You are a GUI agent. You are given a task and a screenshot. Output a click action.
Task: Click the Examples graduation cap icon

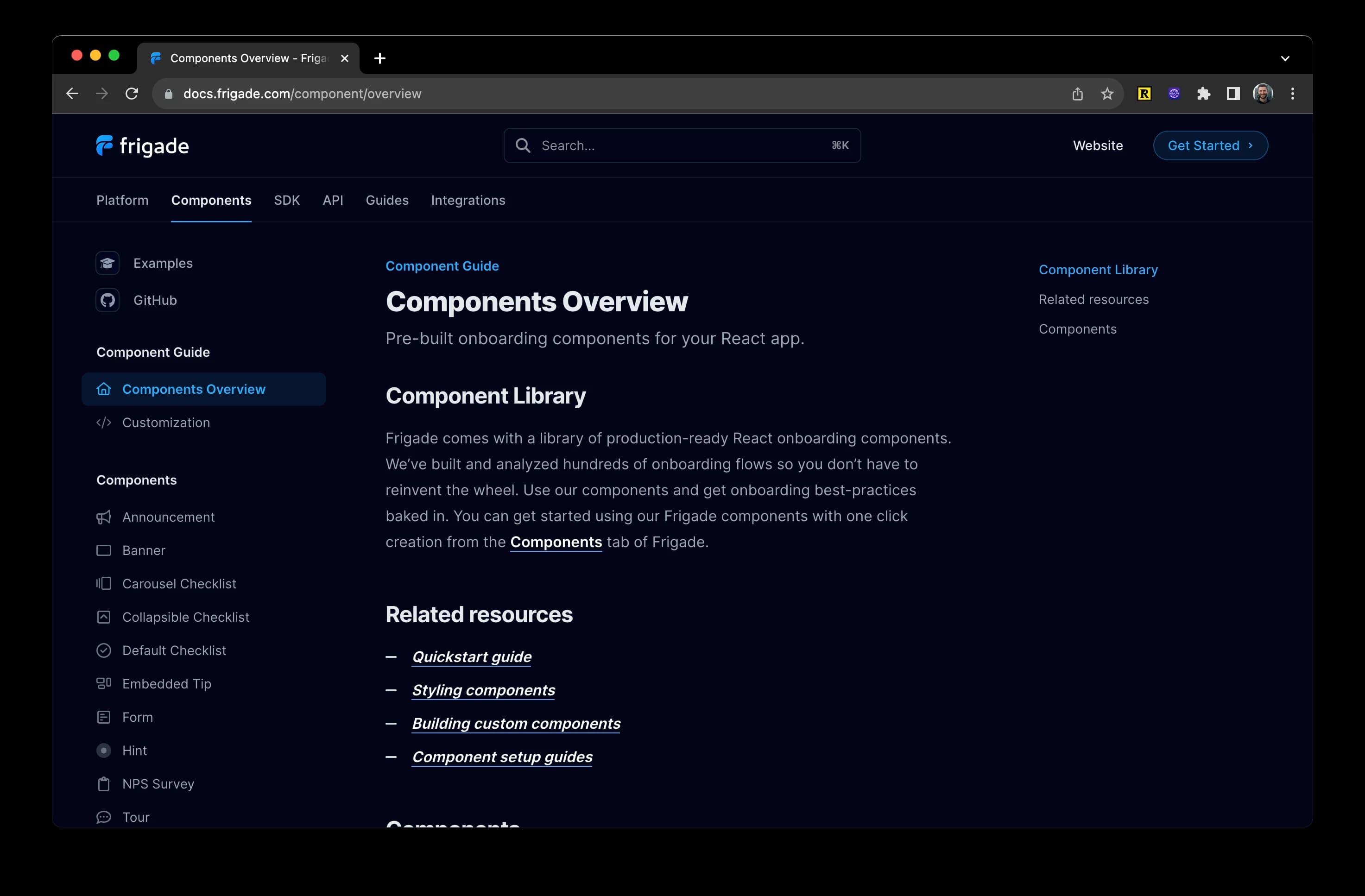coord(107,263)
